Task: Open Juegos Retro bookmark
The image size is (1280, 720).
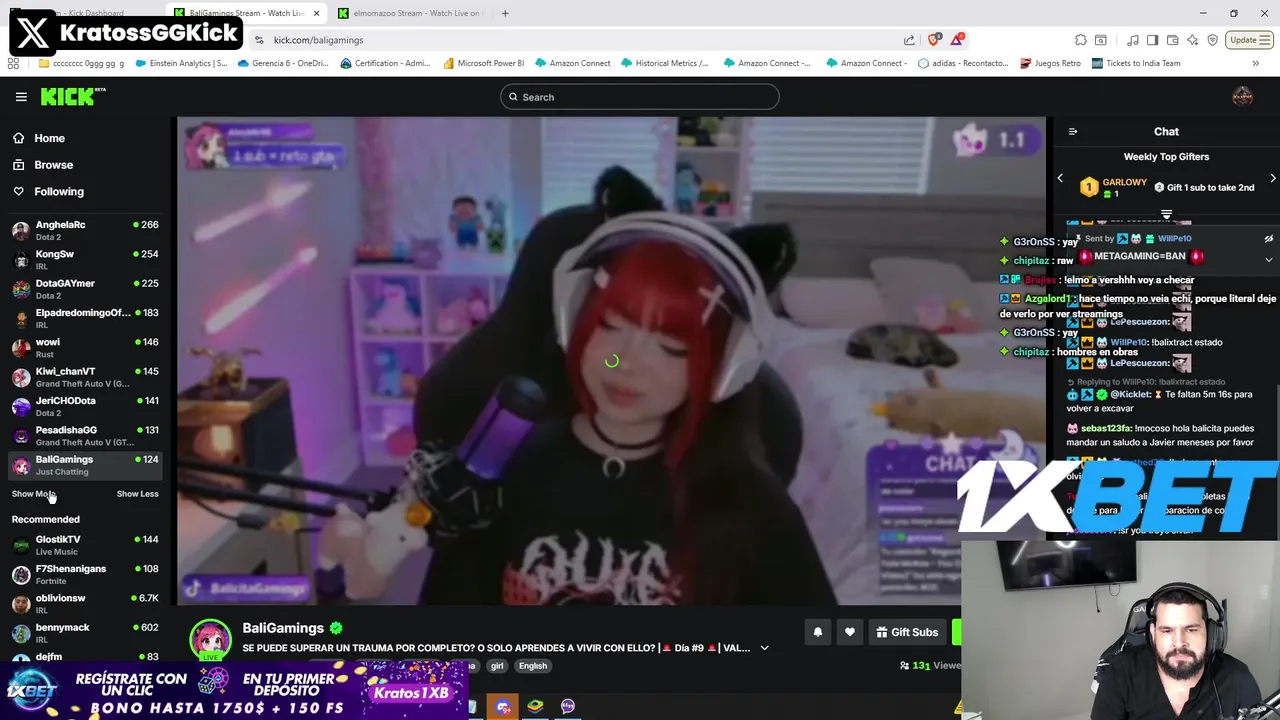Action: [x=1050, y=63]
